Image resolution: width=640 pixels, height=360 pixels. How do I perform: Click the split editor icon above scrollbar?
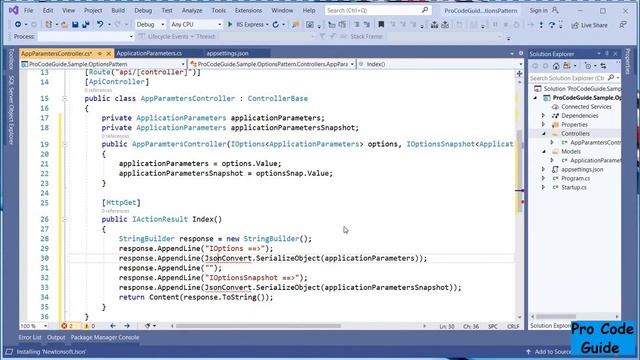[519, 74]
